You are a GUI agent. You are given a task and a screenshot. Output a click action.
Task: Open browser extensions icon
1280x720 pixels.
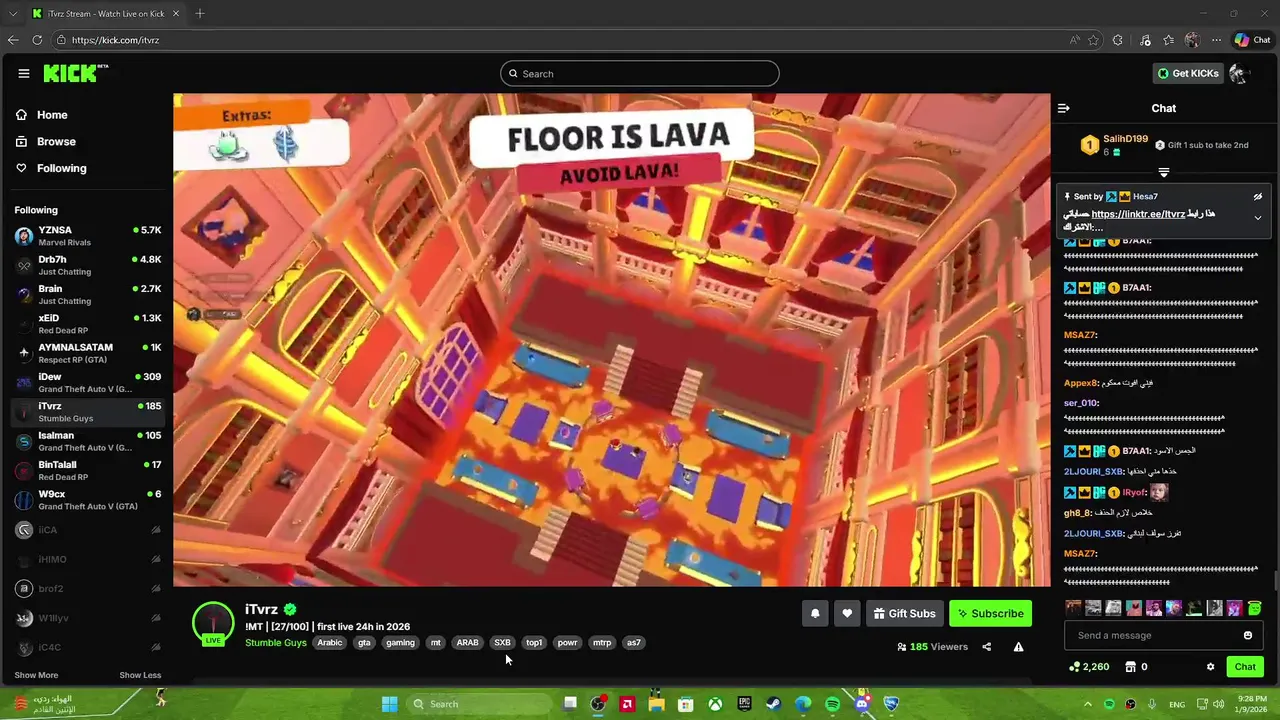1118,40
